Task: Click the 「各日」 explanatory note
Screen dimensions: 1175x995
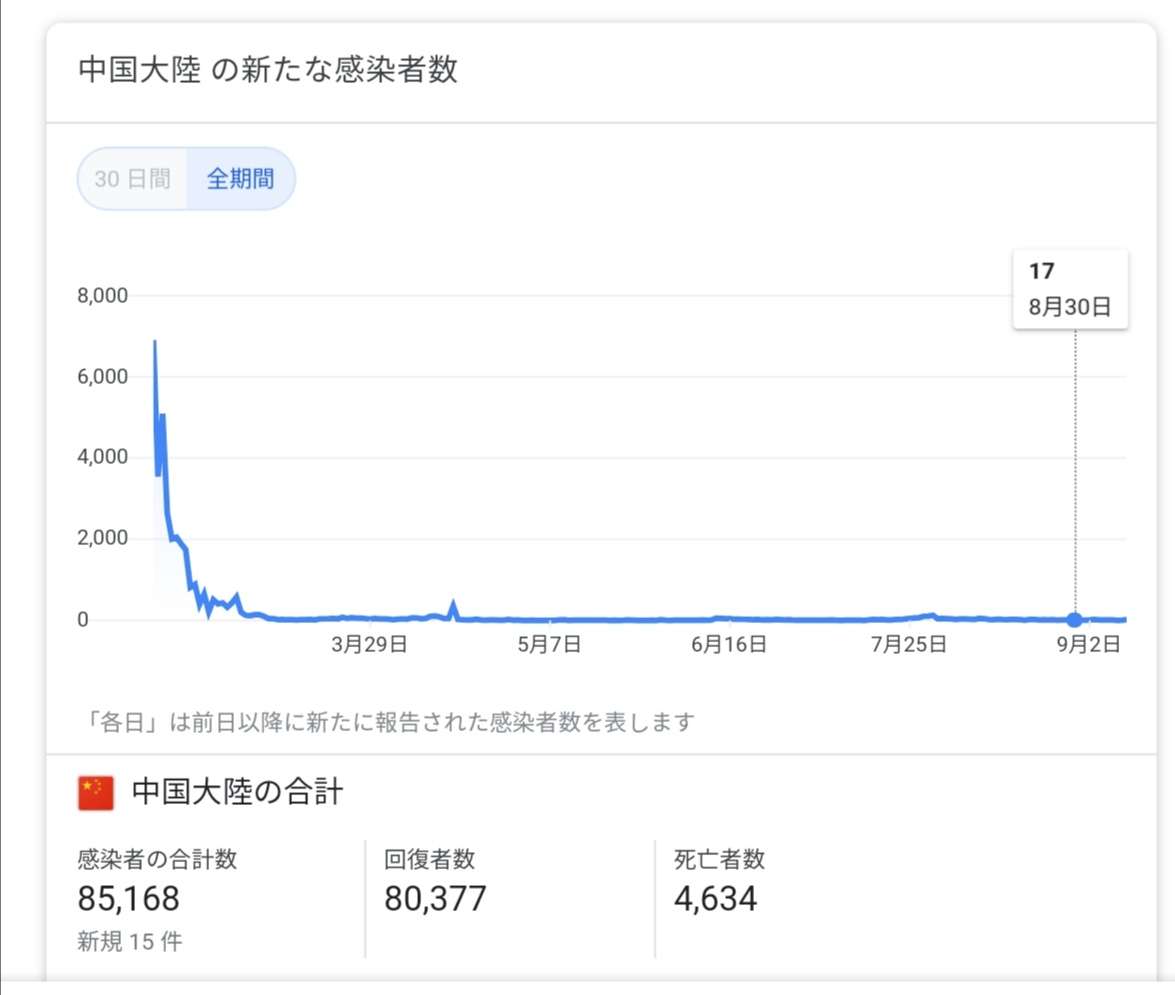Action: pyautogui.click(x=386, y=722)
